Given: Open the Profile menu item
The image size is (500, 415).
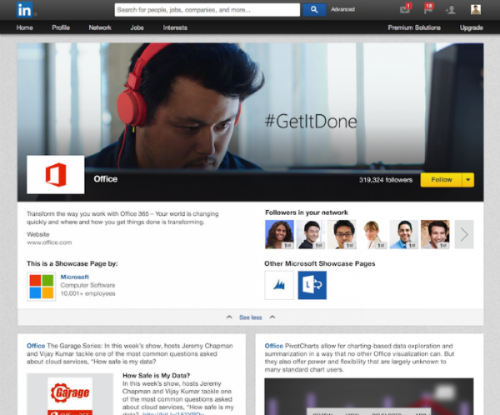Looking at the screenshot, I should pyautogui.click(x=61, y=28).
